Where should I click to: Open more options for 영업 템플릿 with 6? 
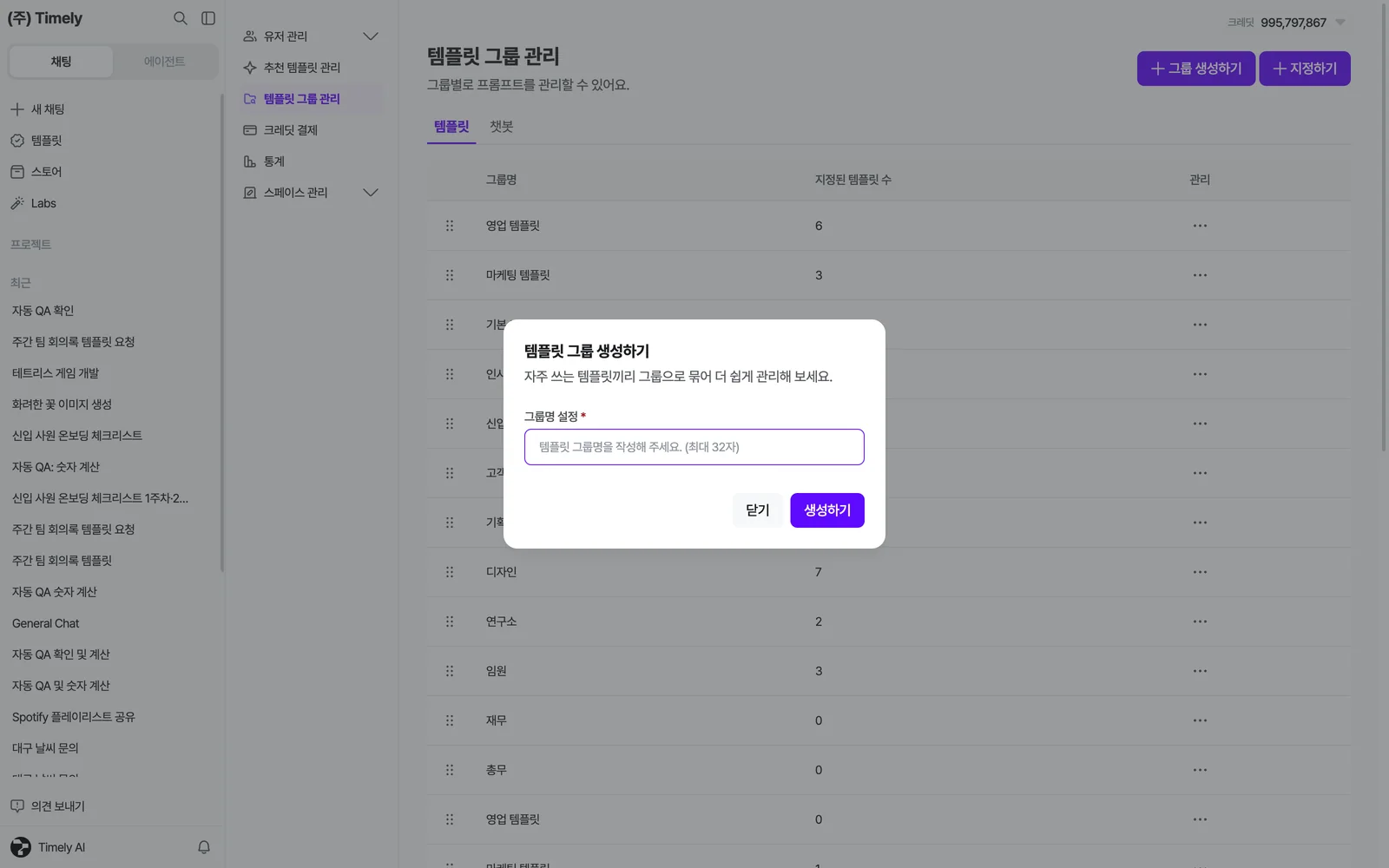tap(1200, 226)
